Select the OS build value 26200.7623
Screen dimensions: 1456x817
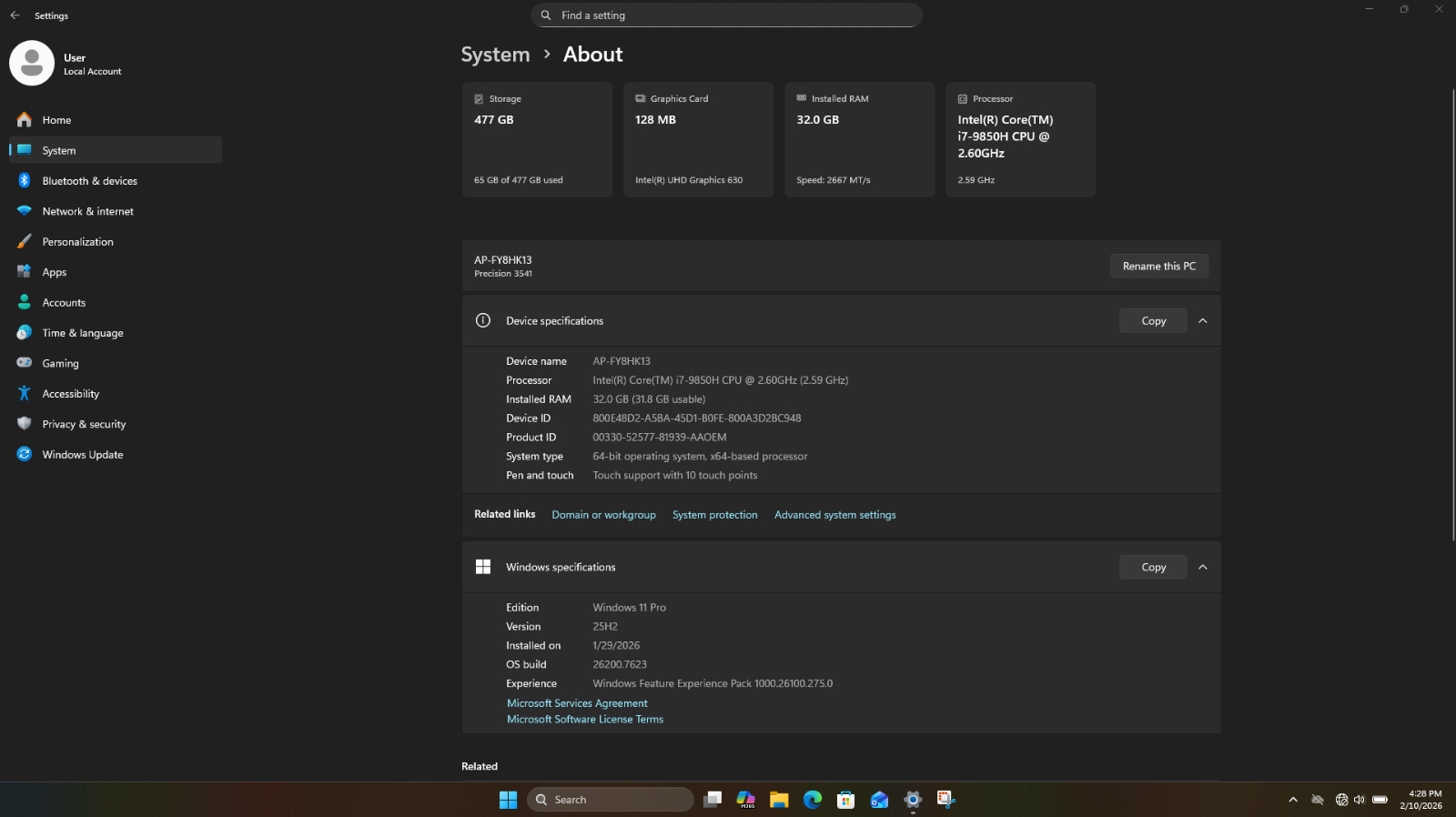pyautogui.click(x=620, y=665)
